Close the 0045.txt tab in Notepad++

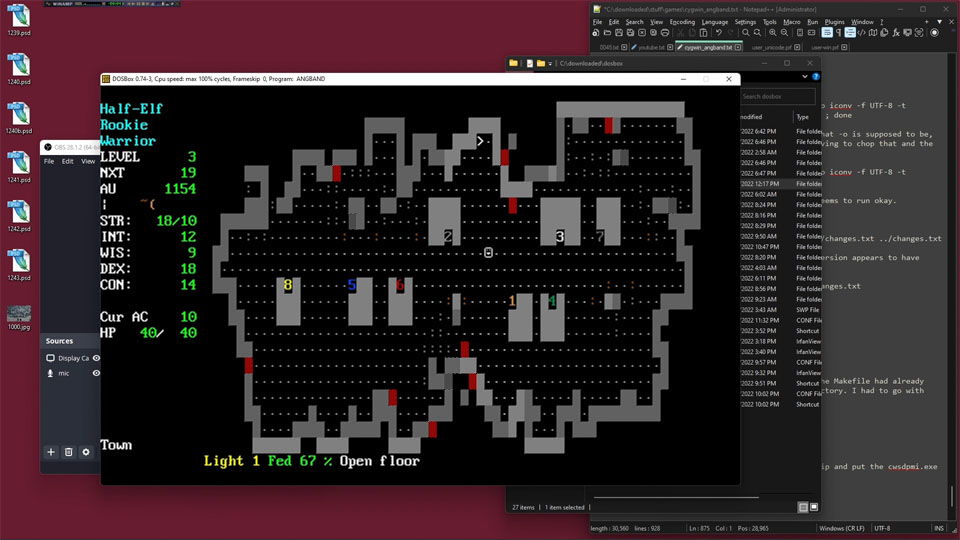(624, 47)
